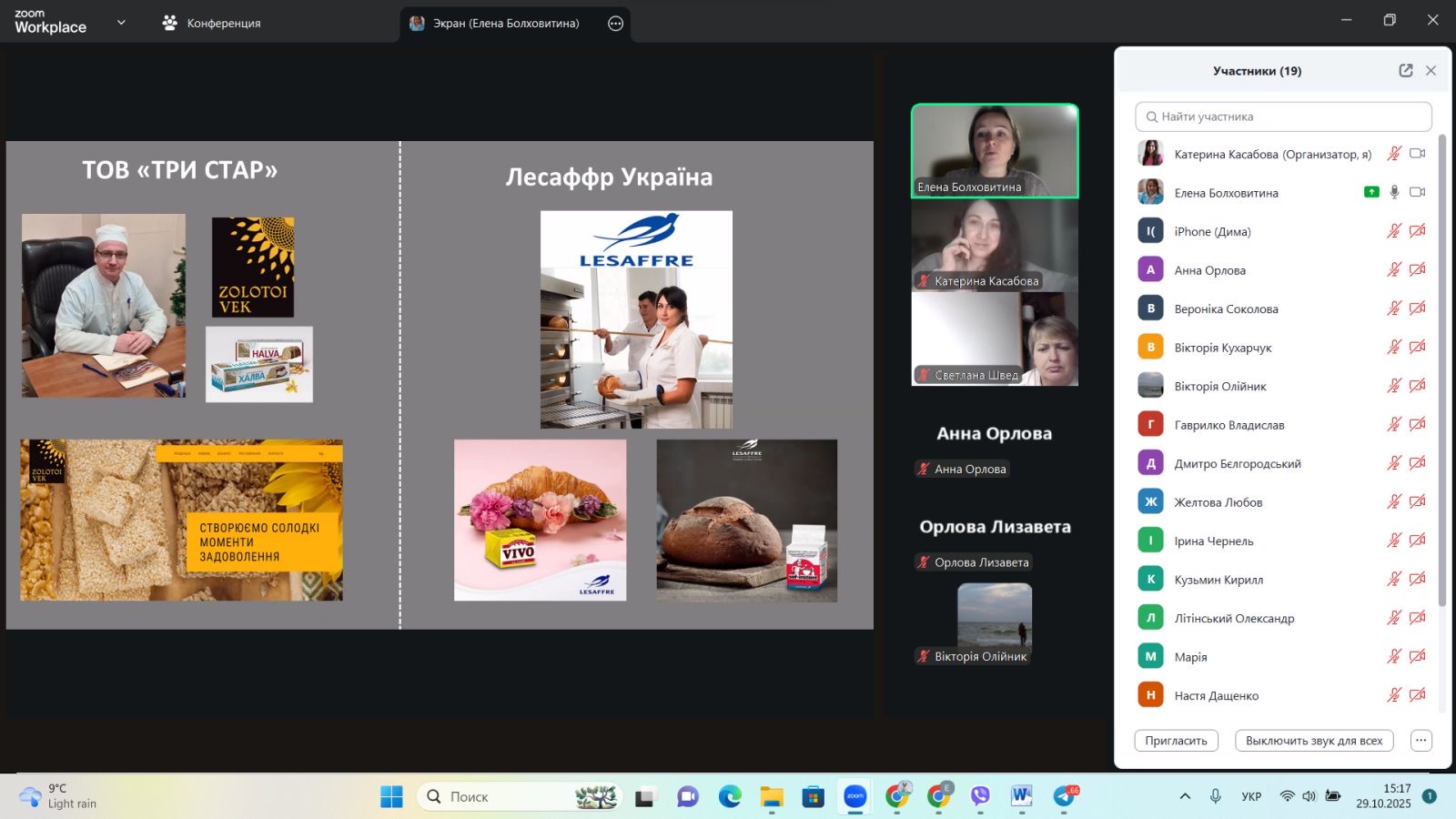Image resolution: width=1456 pixels, height=819 pixels.
Task: Toggle microphone for Вероніка Соколова
Action: coord(1393,308)
